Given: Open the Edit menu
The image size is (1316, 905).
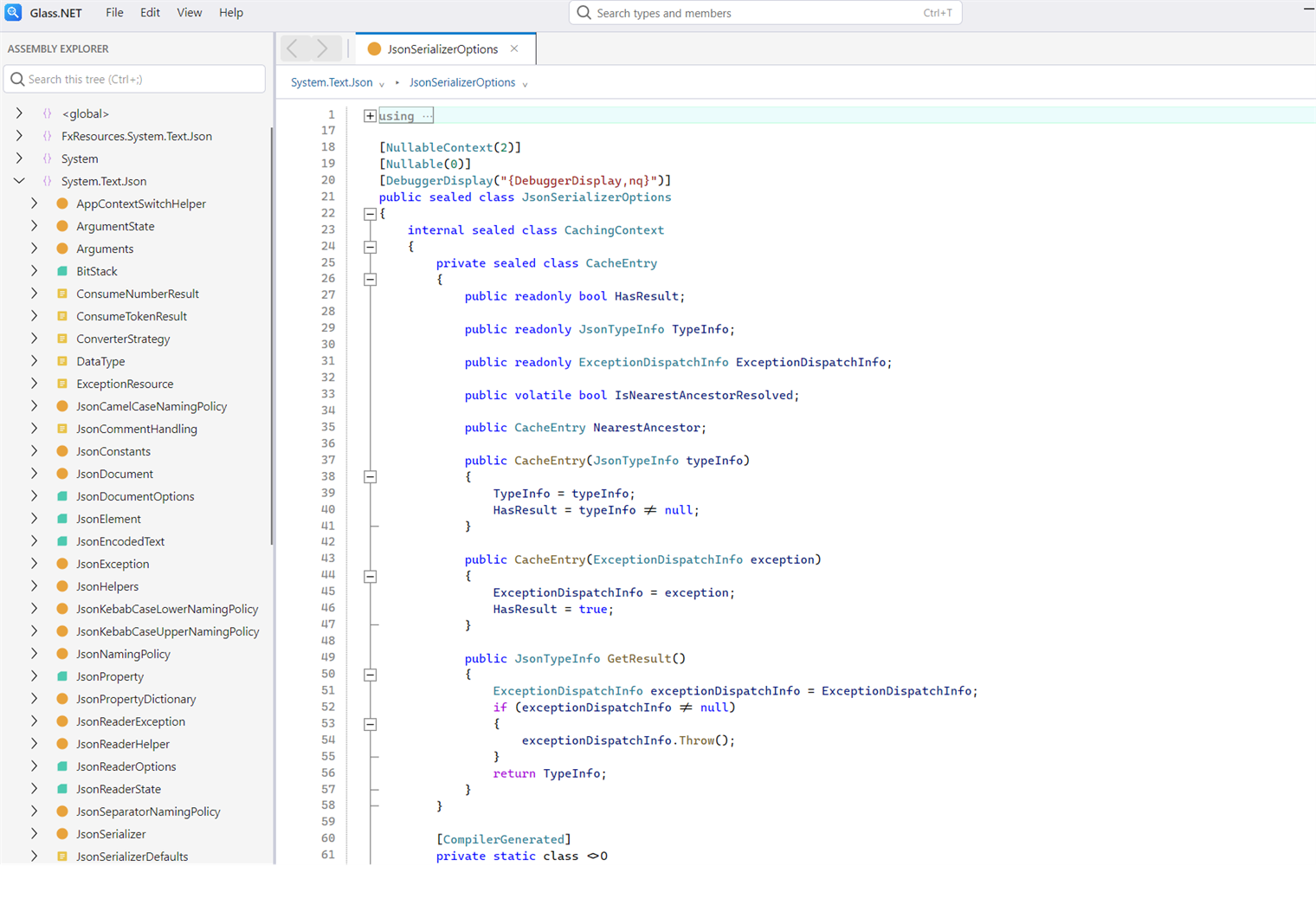Looking at the screenshot, I should click(150, 13).
